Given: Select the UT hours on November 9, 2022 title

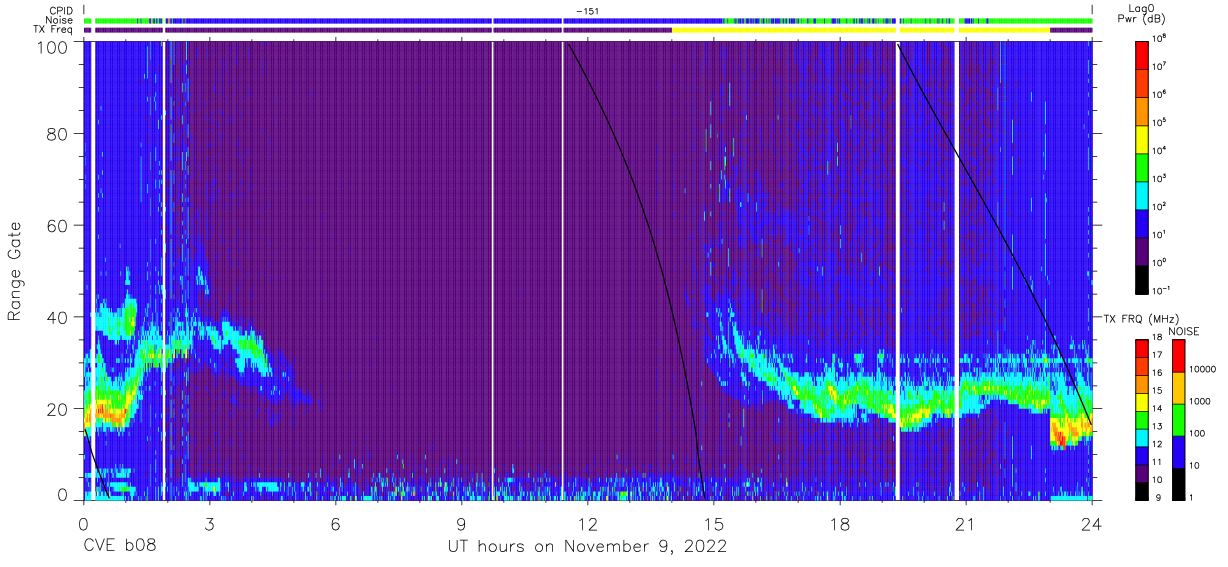Looking at the screenshot, I should 586,547.
